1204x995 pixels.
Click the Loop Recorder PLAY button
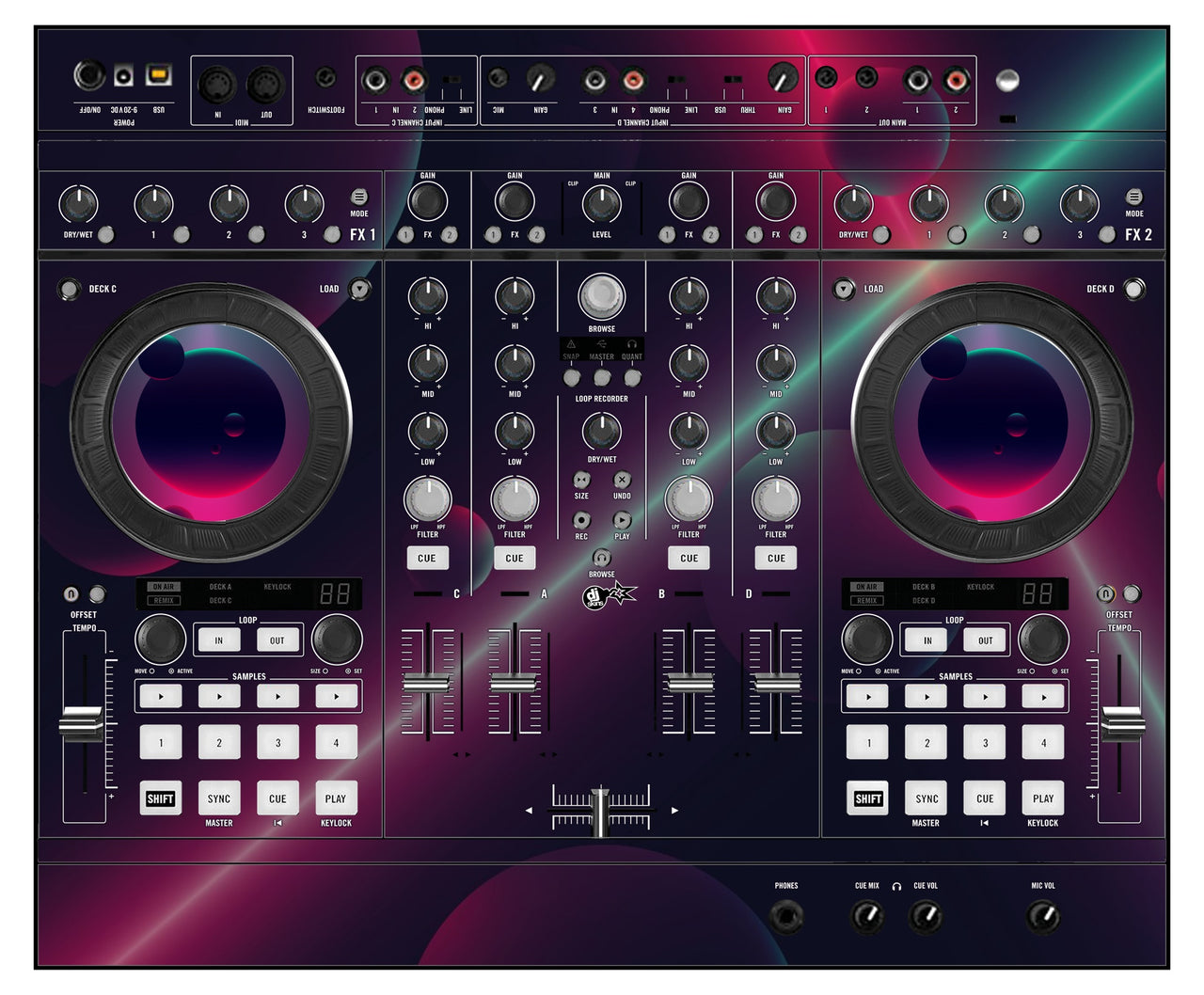(x=622, y=520)
